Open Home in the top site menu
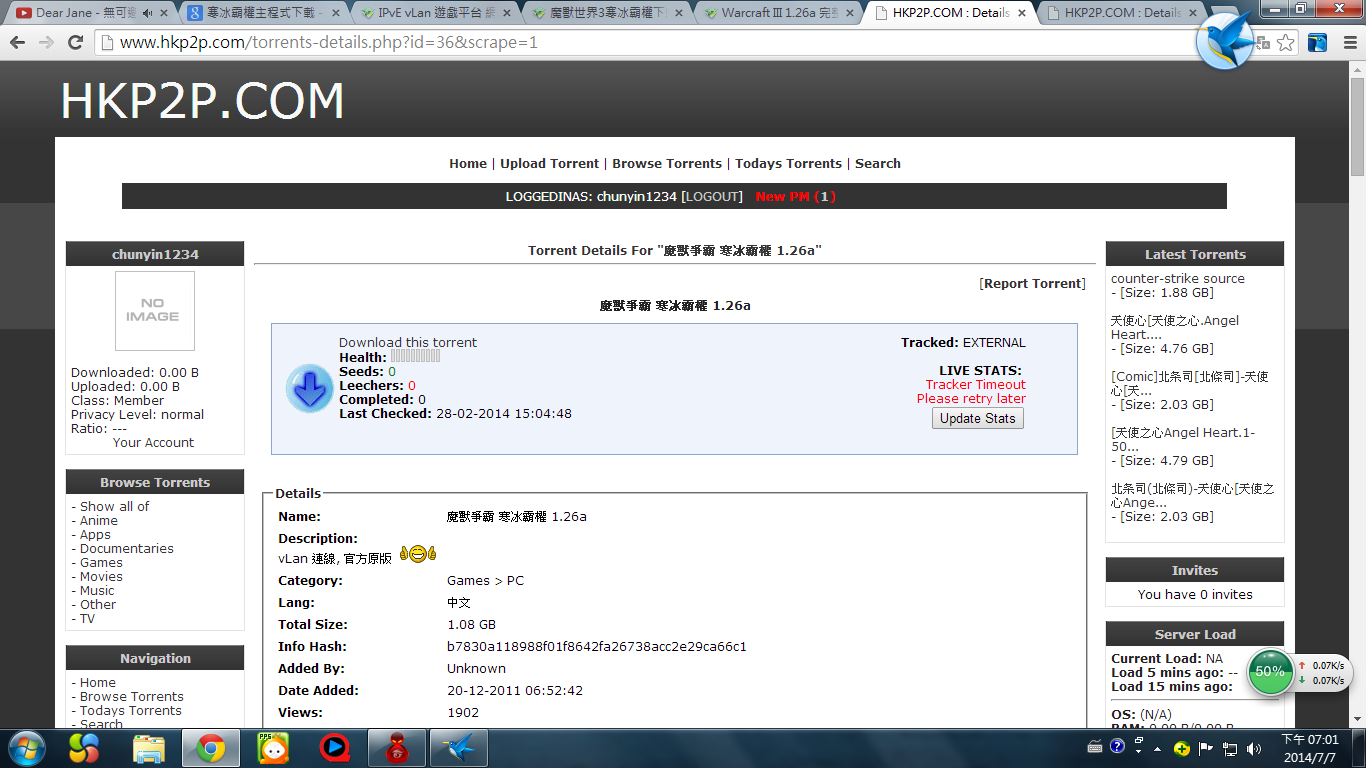The image size is (1366, 768). 468,163
